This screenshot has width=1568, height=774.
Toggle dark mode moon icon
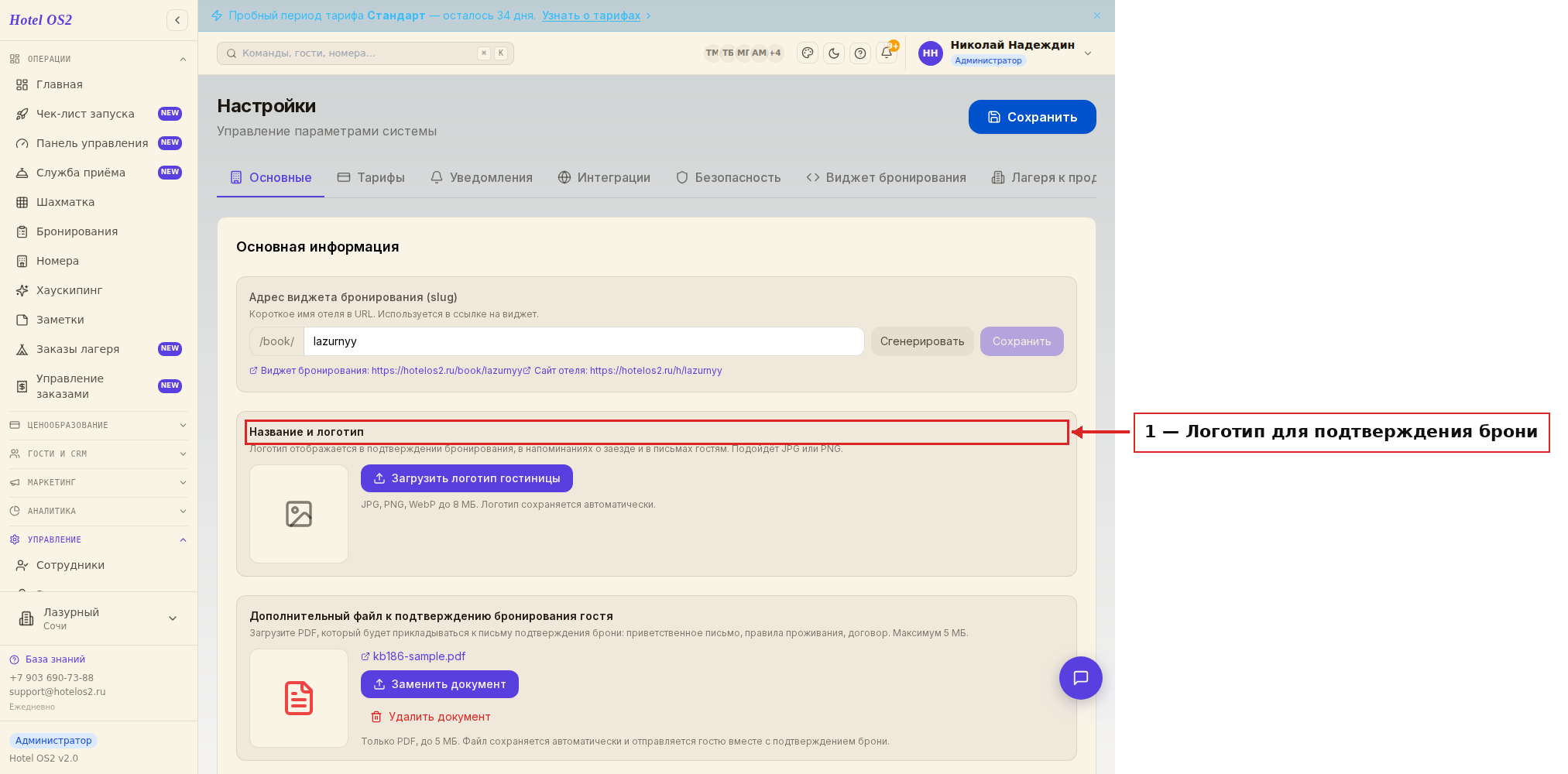click(834, 53)
